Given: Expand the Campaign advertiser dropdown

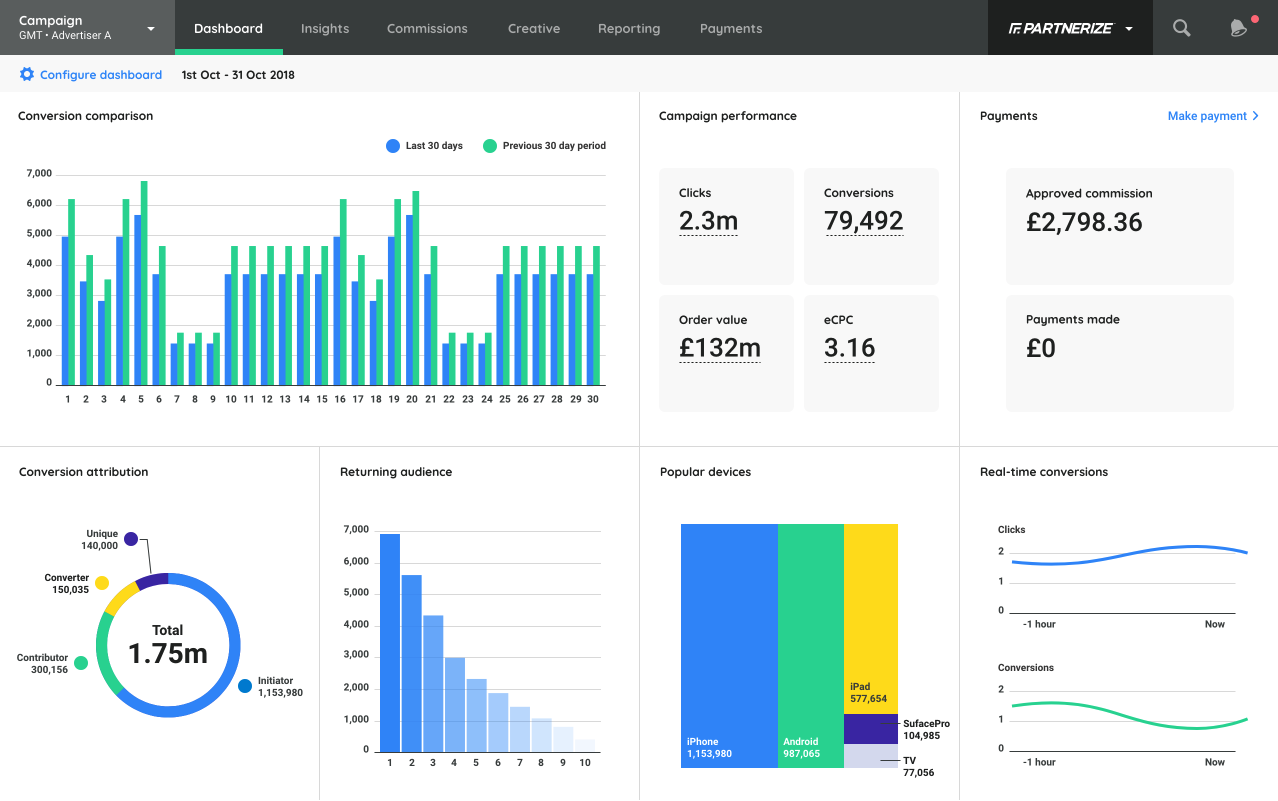Looking at the screenshot, I should click(151, 29).
